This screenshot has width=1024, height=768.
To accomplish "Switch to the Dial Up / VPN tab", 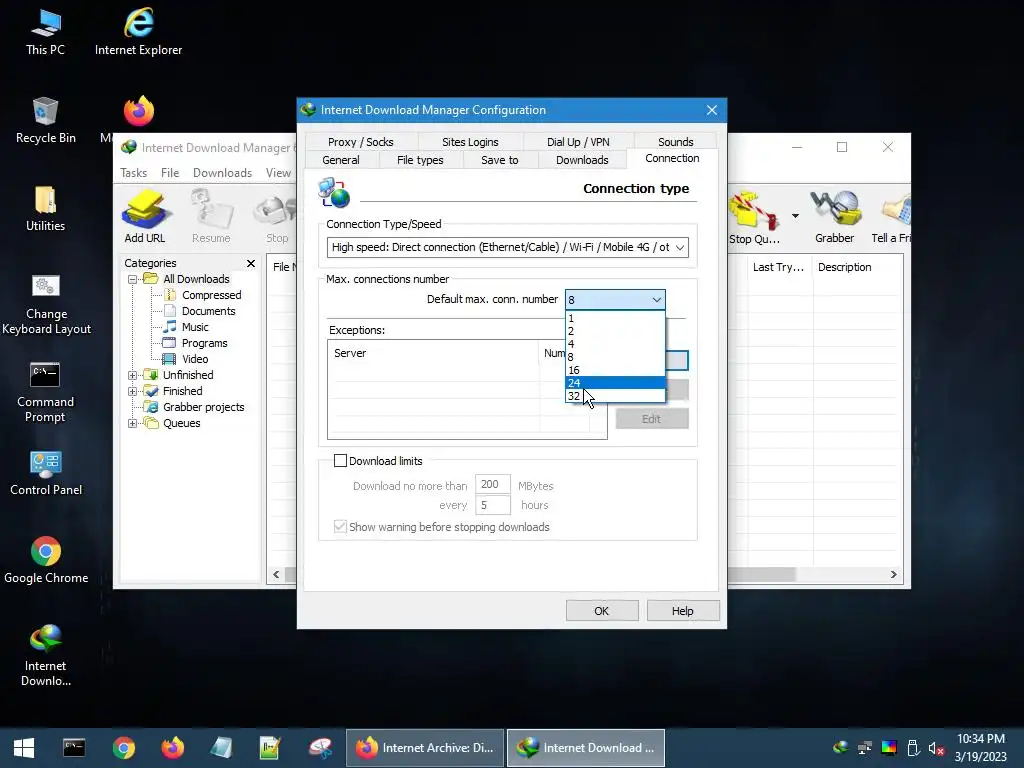I will click(x=578, y=142).
